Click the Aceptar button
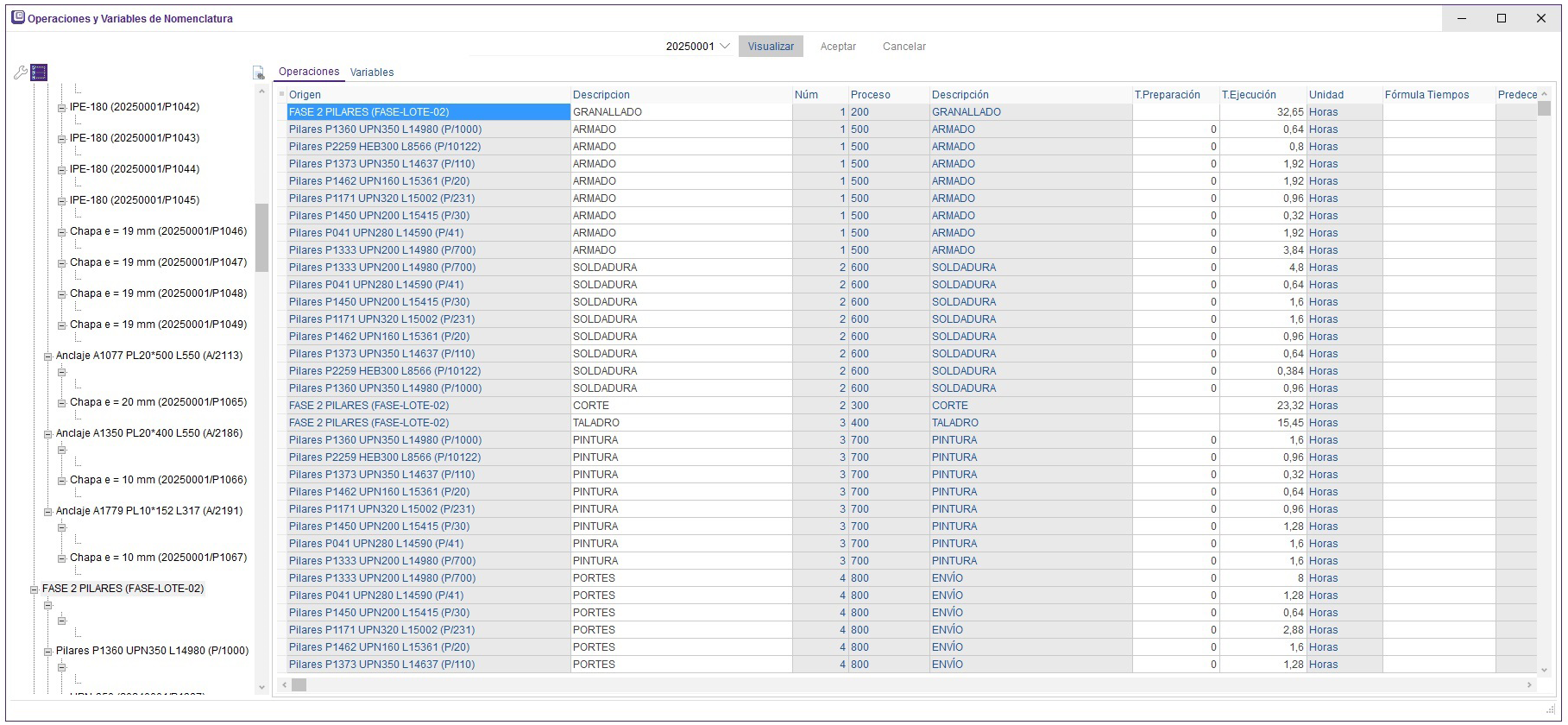Screen dimensions: 1568x725 [837, 47]
